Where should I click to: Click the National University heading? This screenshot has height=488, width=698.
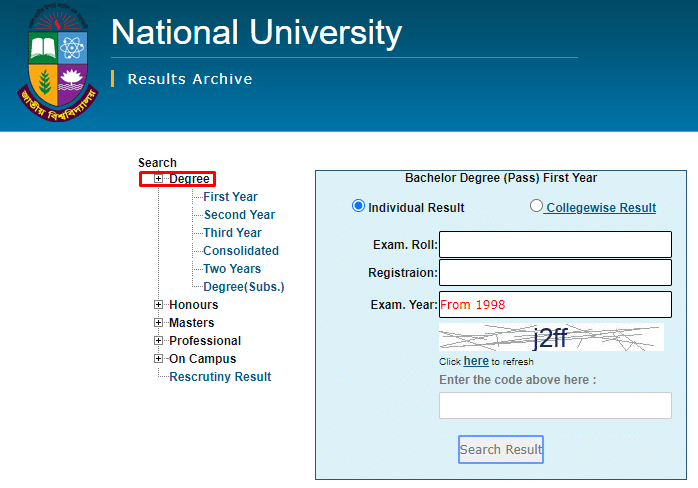(x=256, y=32)
